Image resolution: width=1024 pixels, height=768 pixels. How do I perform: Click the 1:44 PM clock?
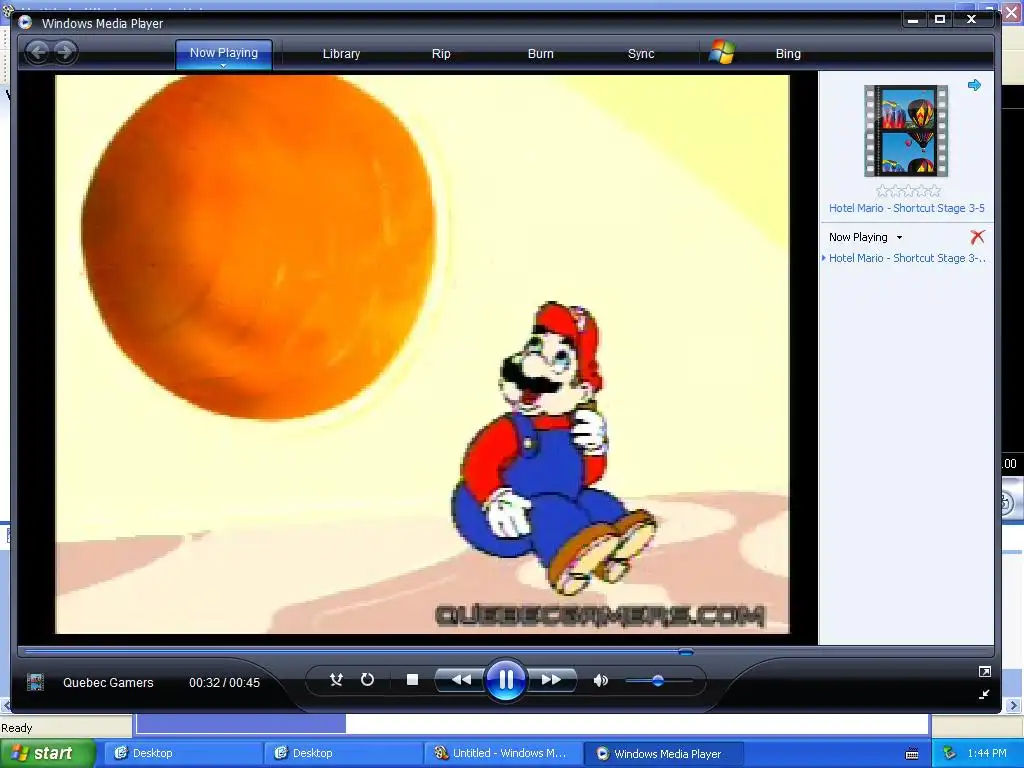click(x=987, y=753)
